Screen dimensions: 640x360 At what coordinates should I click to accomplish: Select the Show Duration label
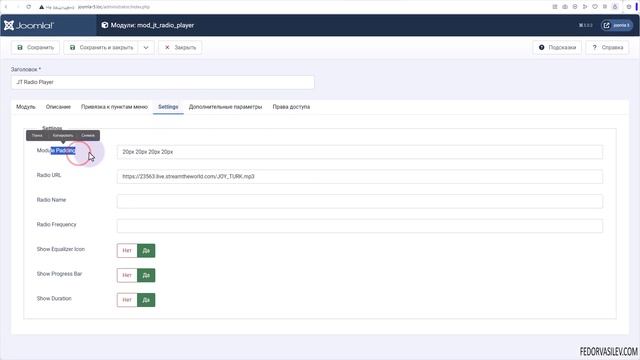[54, 298]
